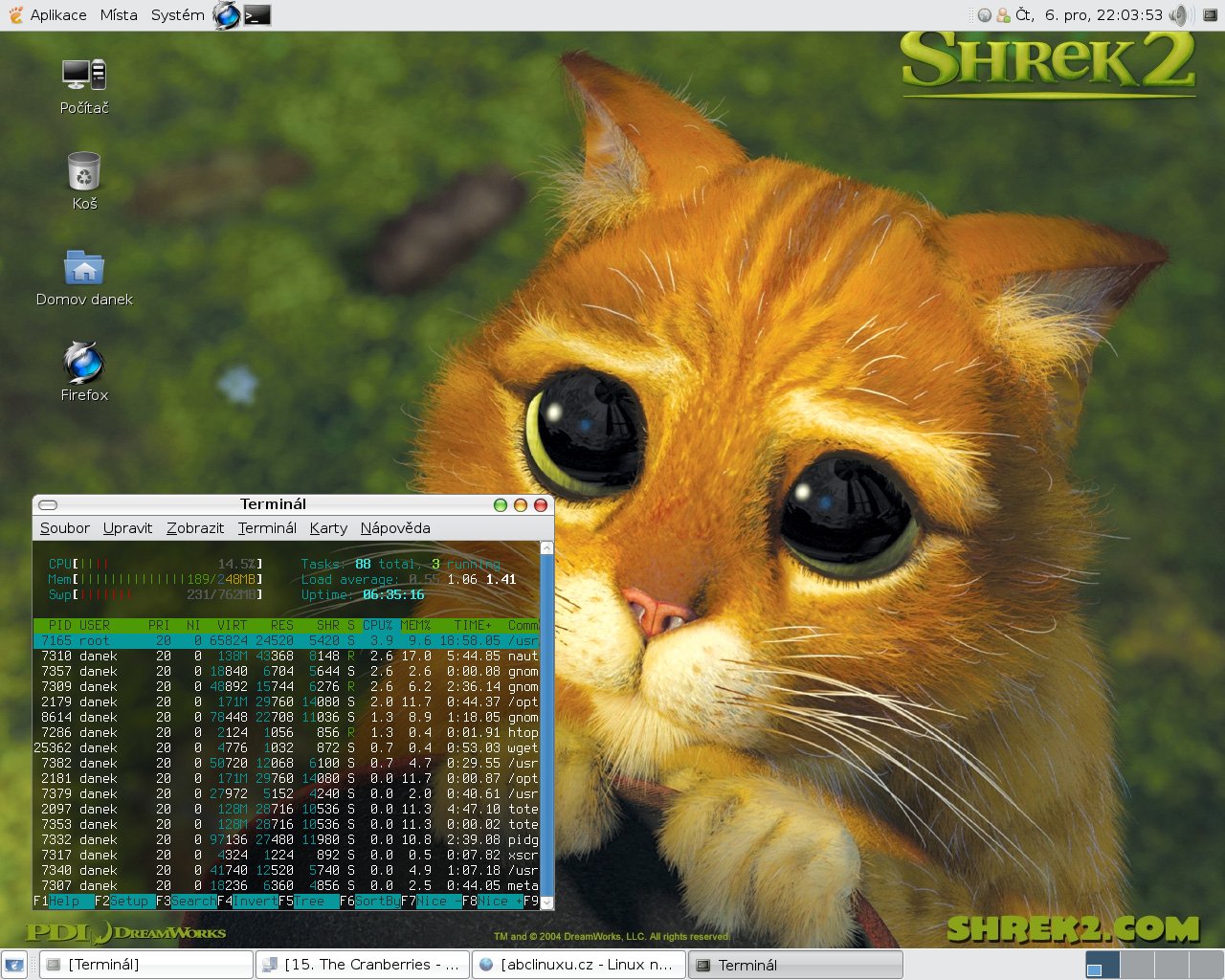Switch to the first workspace
This screenshot has height=980, width=1225.
click(1102, 965)
